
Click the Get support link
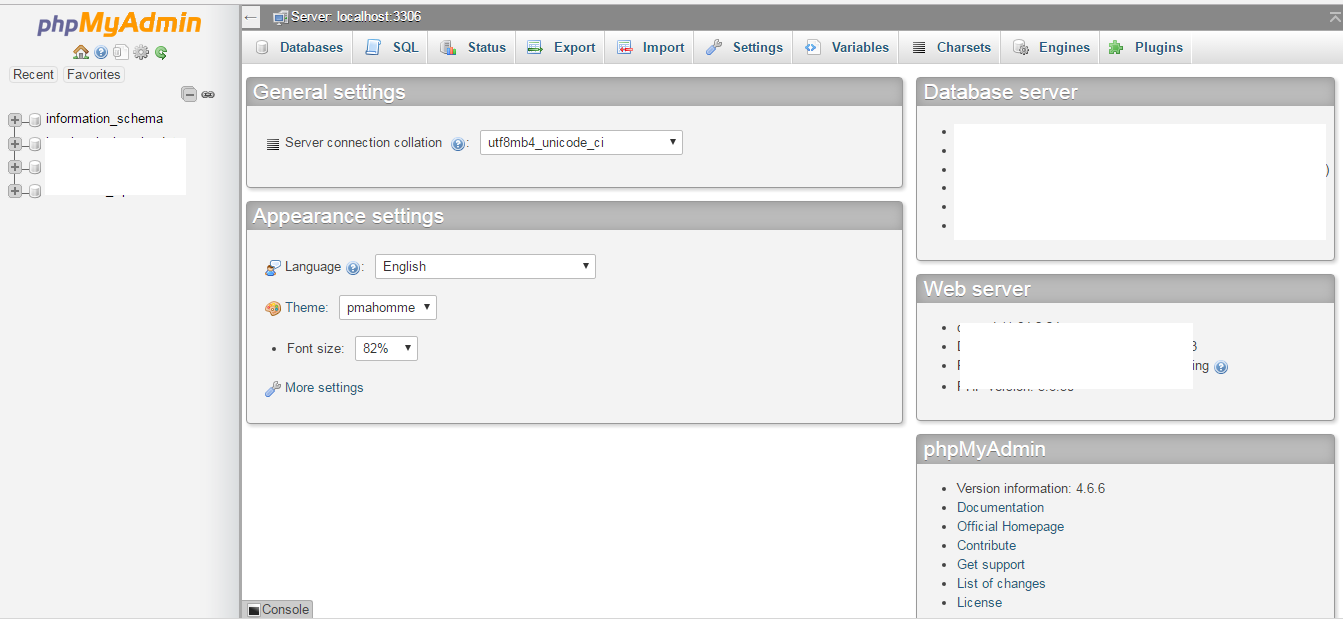coord(991,565)
